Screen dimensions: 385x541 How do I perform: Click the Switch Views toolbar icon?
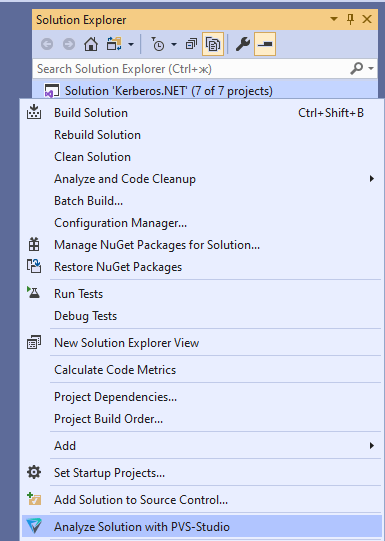114,44
